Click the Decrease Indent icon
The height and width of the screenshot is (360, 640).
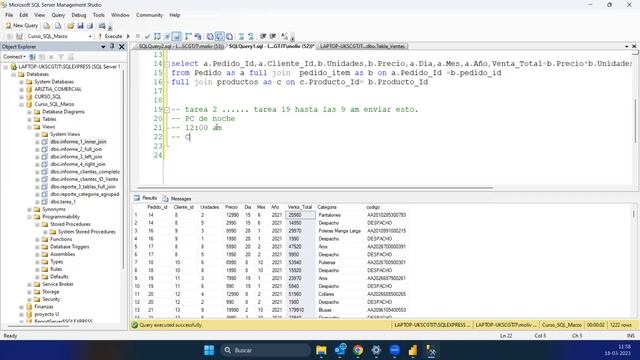[x=263, y=36]
